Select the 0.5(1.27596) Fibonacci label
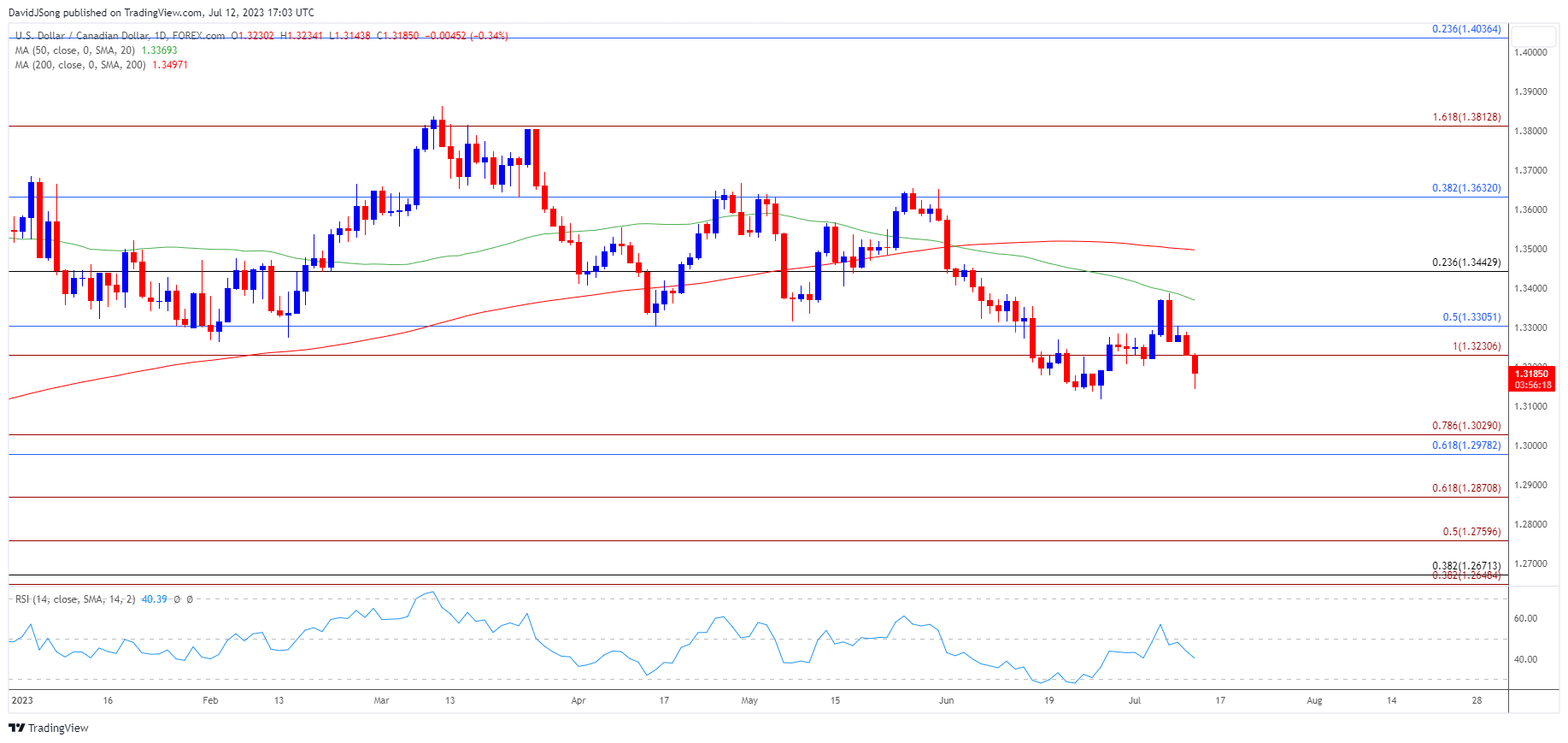1568x743 pixels. [1471, 532]
